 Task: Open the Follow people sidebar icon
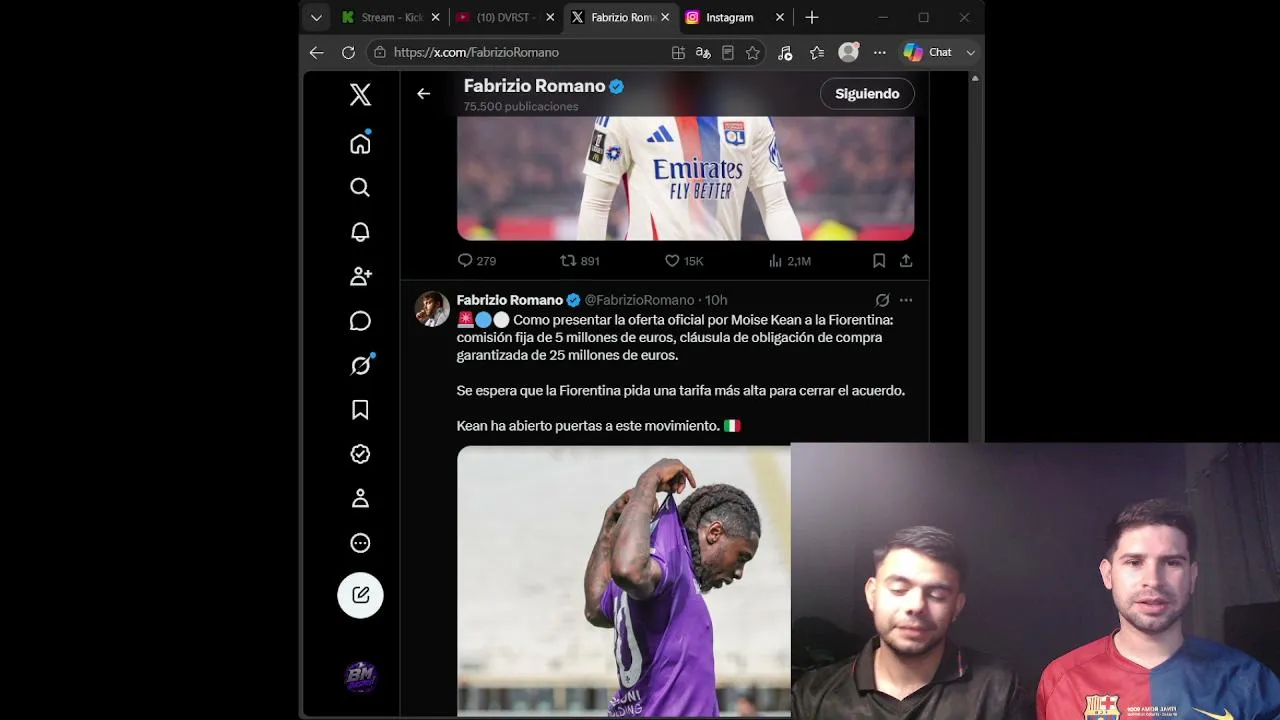[360, 276]
